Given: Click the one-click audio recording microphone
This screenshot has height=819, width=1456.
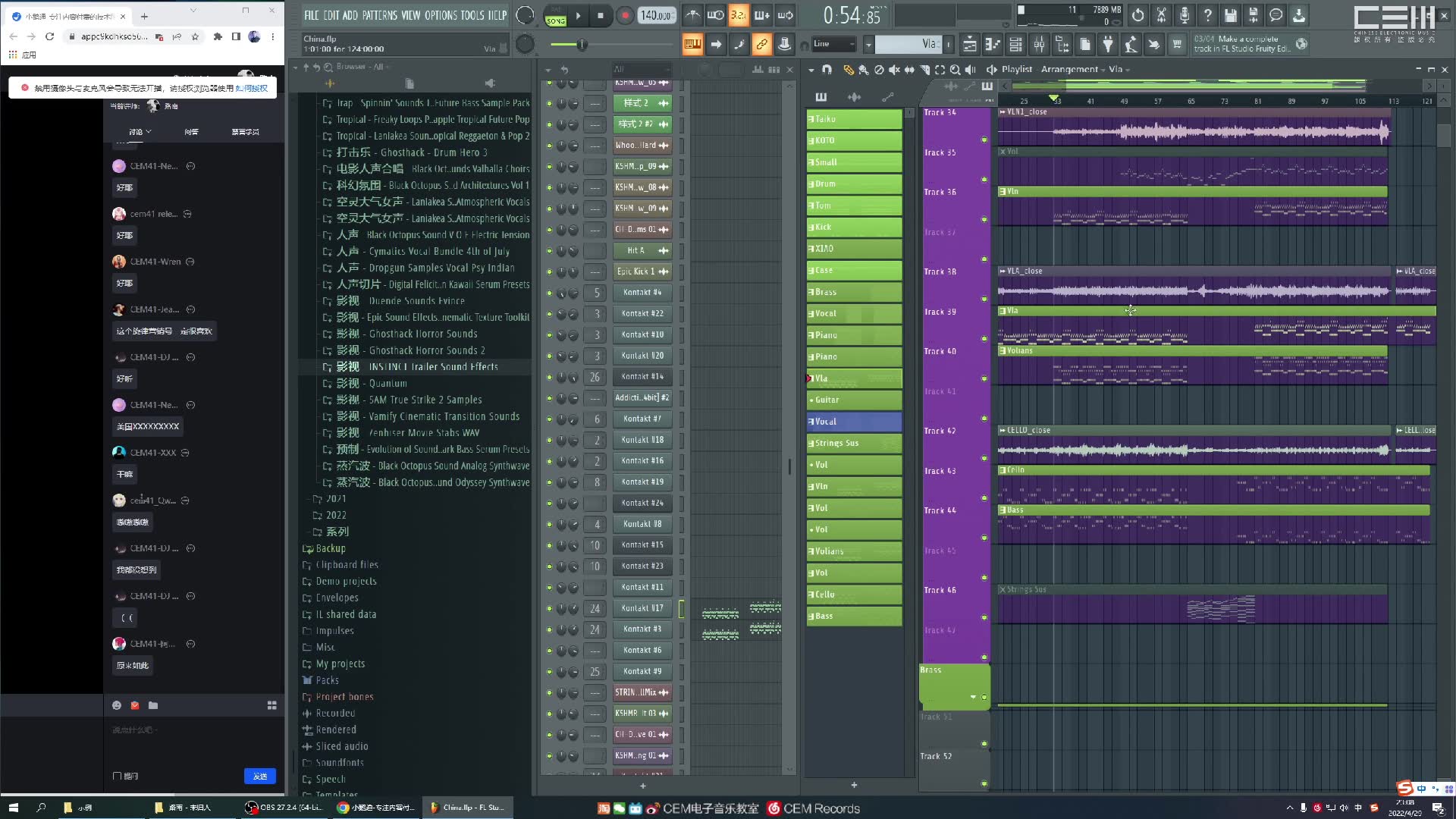Looking at the screenshot, I should tap(1184, 15).
